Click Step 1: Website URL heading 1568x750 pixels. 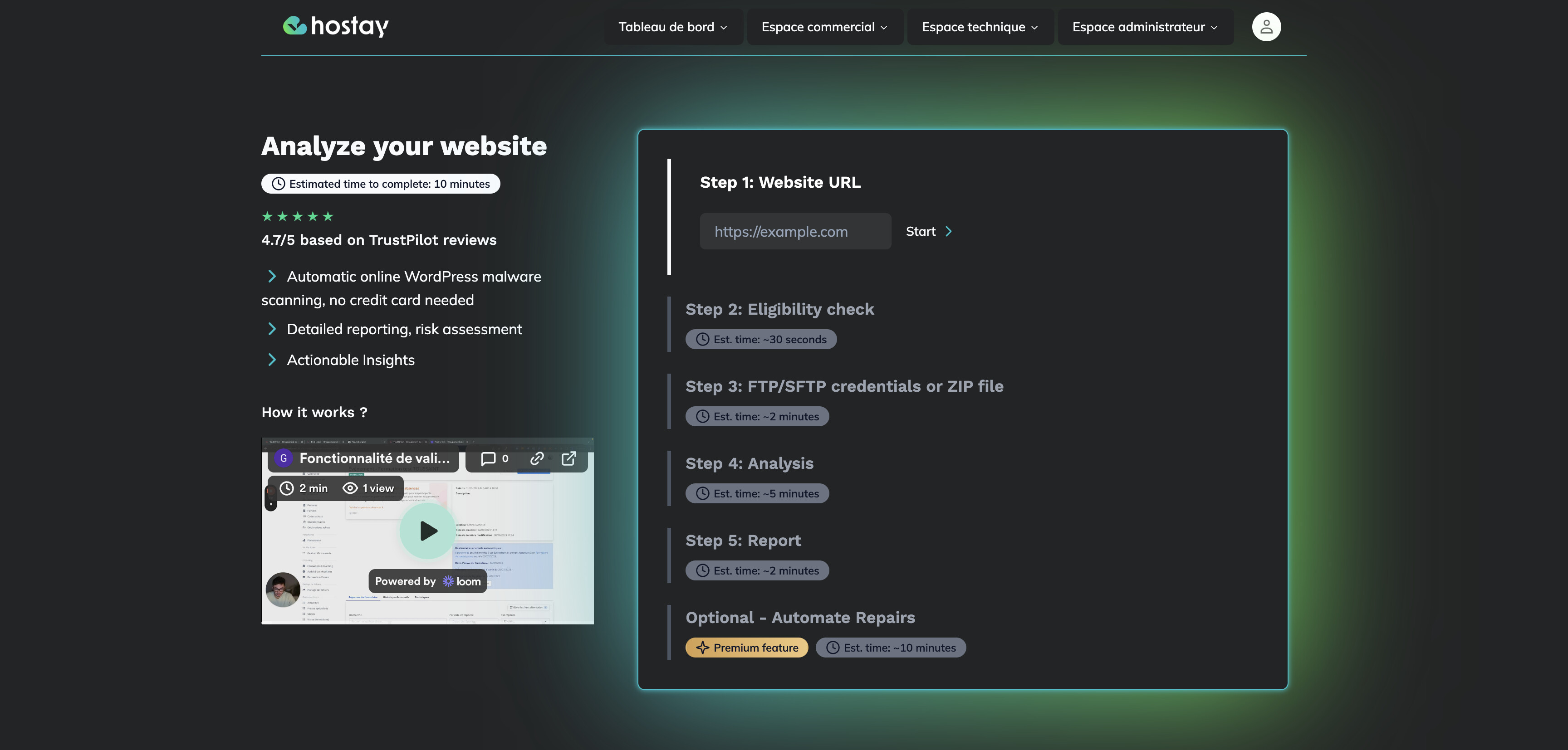tap(780, 182)
